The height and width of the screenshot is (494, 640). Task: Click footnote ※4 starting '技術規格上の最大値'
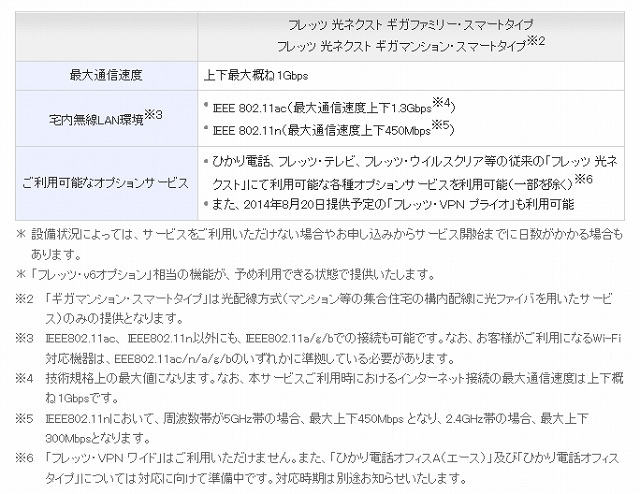click(x=319, y=388)
